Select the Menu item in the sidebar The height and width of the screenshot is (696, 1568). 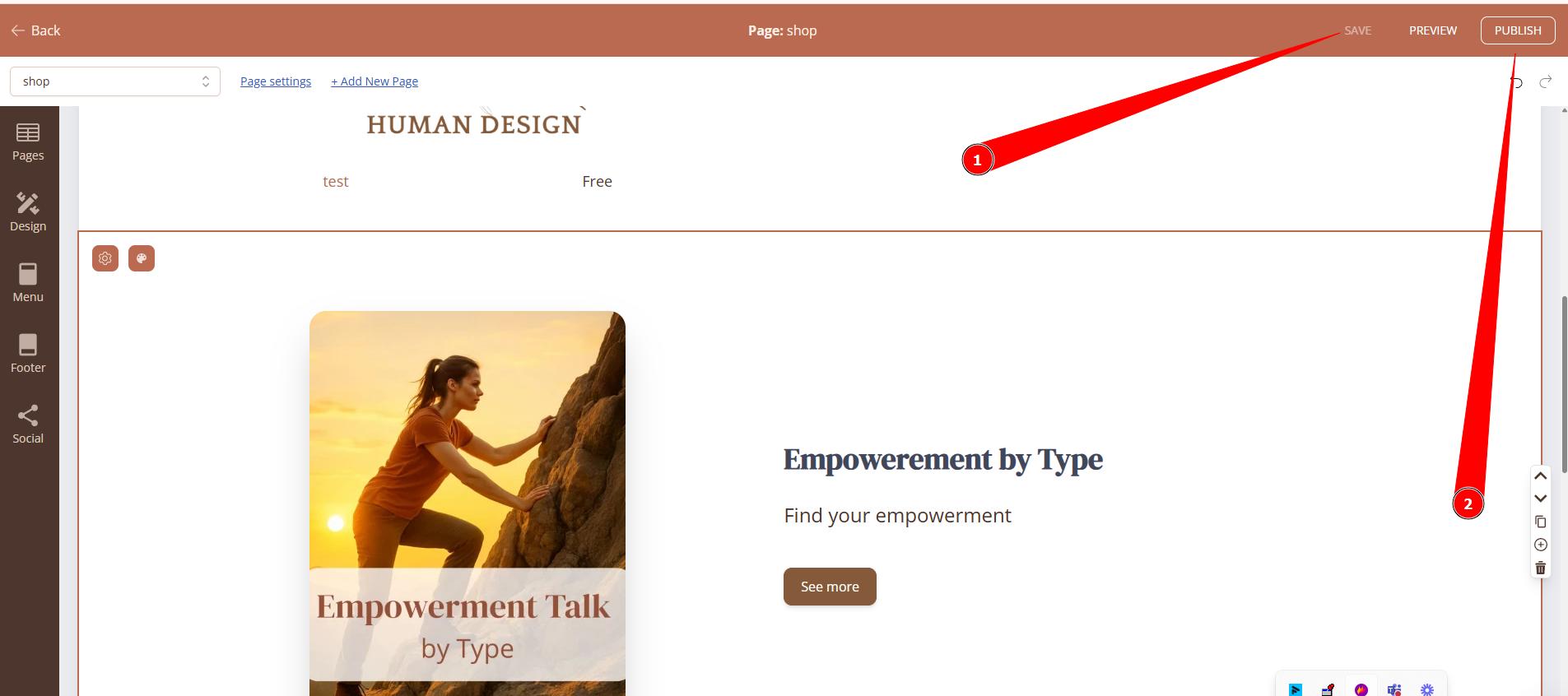pyautogui.click(x=28, y=283)
